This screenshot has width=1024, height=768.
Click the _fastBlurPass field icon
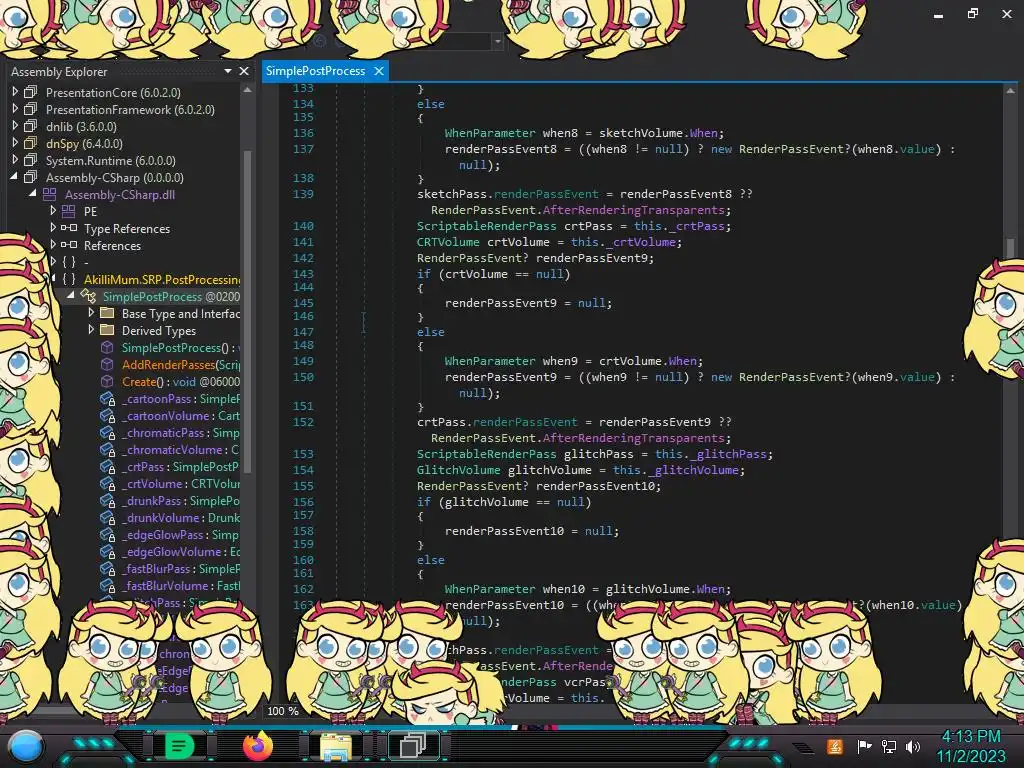[x=108, y=568]
